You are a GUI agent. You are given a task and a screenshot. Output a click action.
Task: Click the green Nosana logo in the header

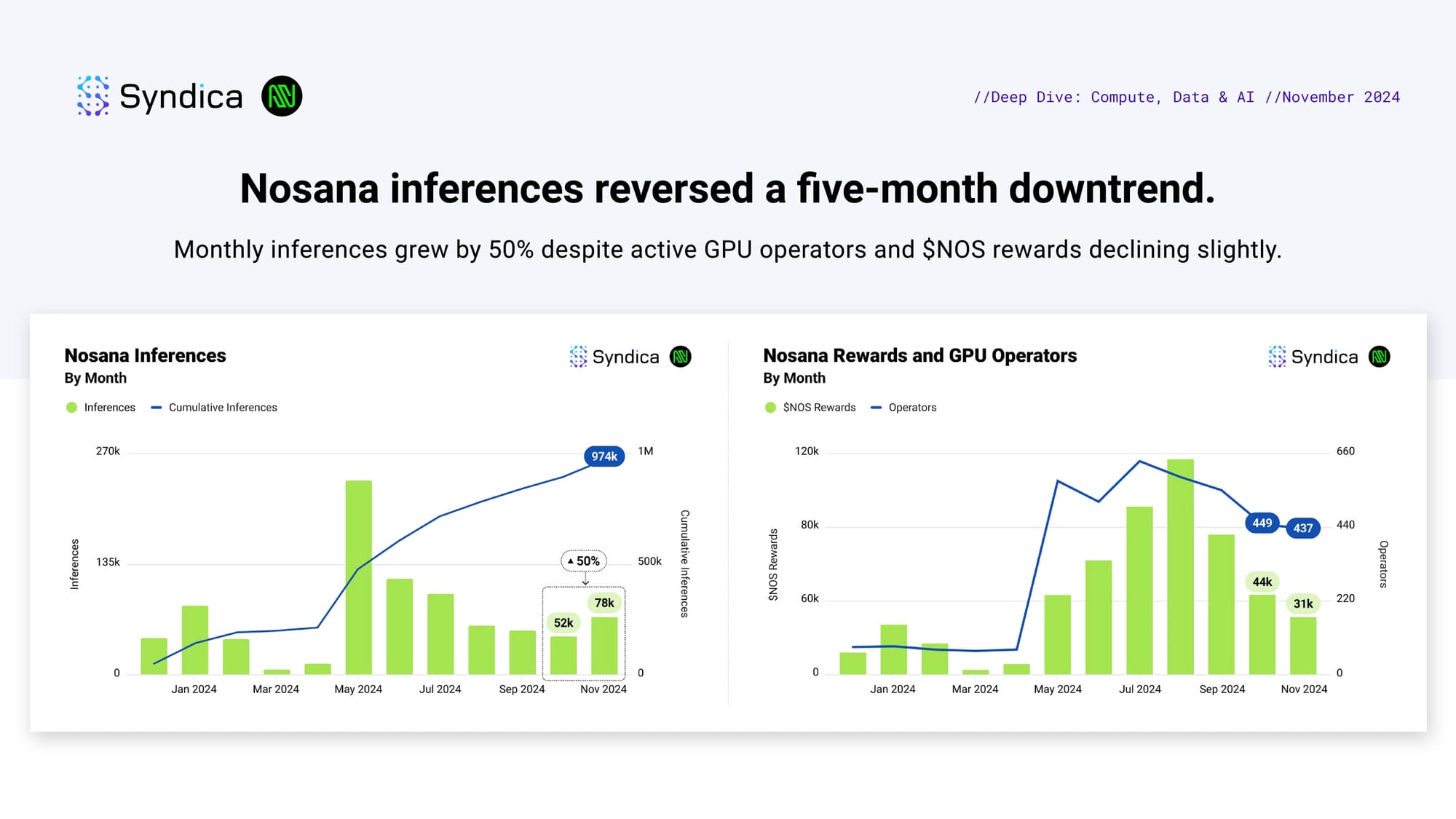pyautogui.click(x=282, y=96)
